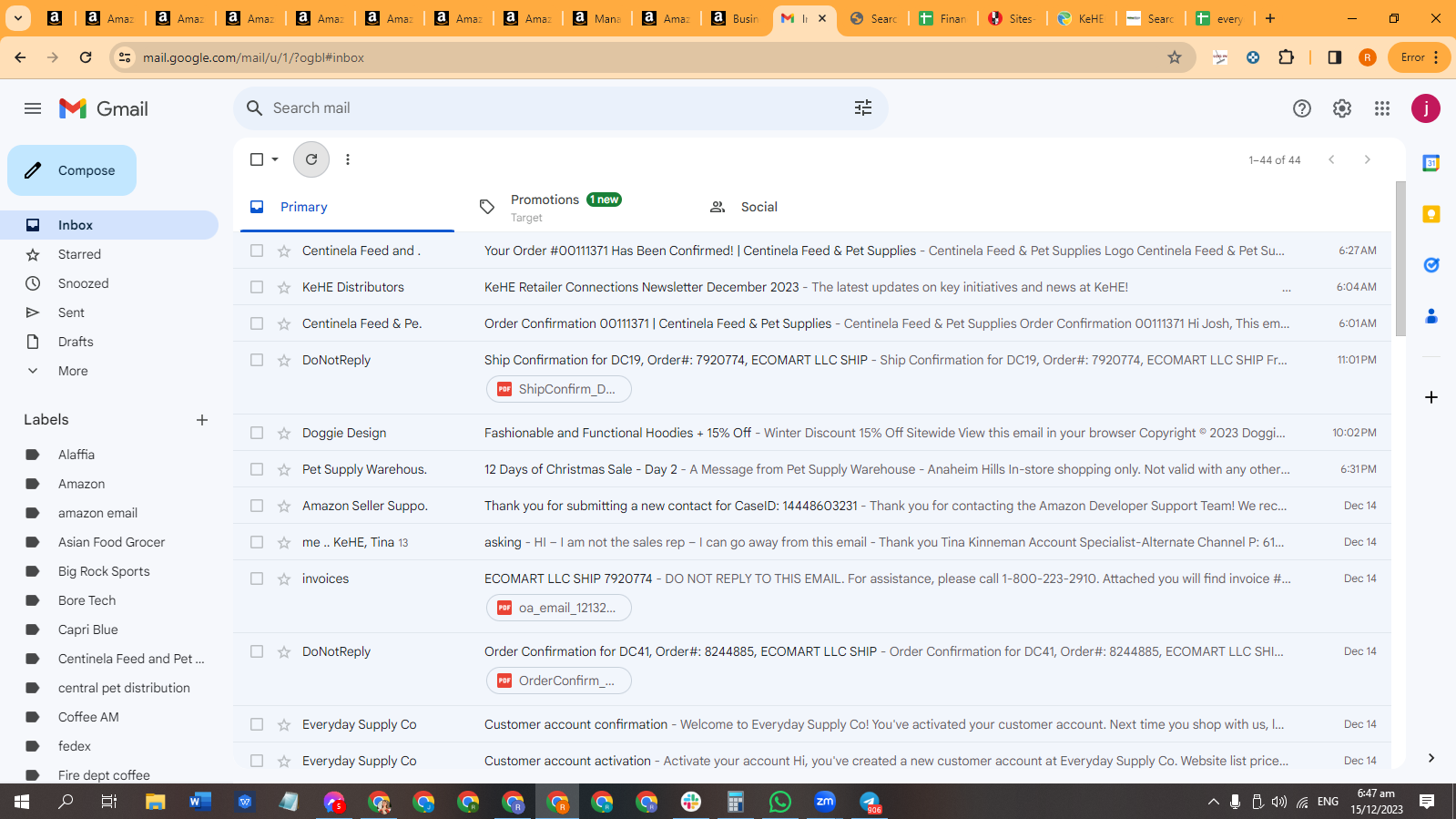Star the Amazon Seller Support email
The image size is (1456, 819).
[x=284, y=506]
